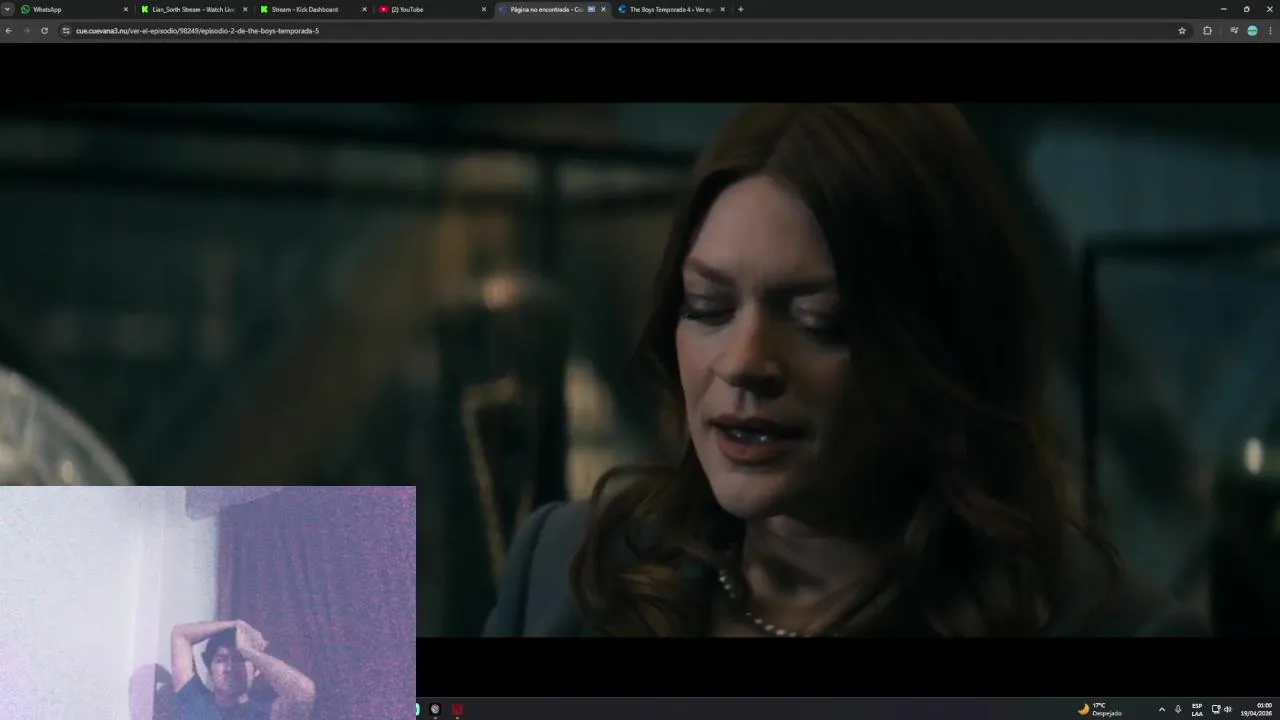Open the network tray icon
1280x720 pixels.
[x=1216, y=709]
